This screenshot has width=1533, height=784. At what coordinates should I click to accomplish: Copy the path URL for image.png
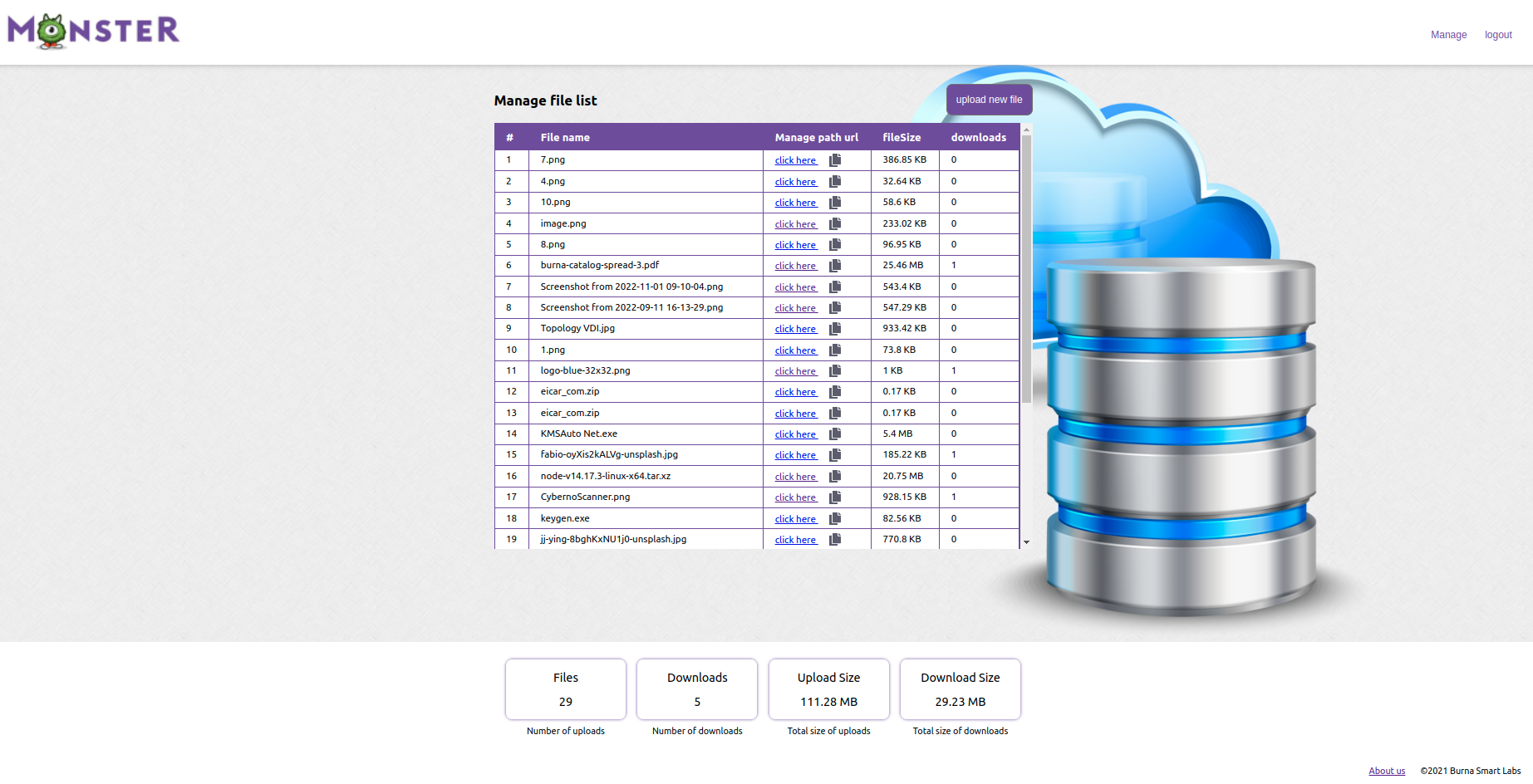[835, 223]
